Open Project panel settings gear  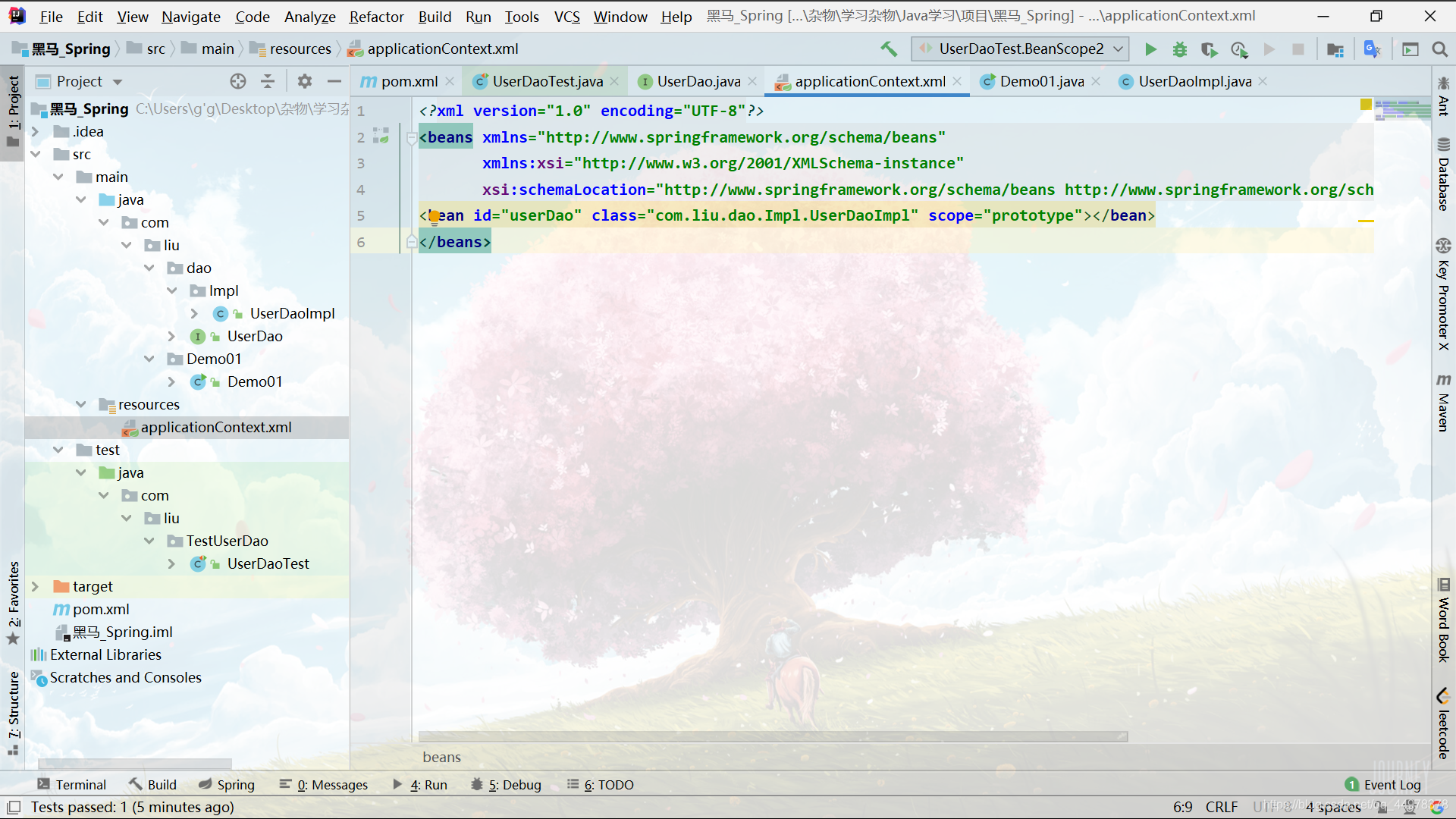click(x=305, y=81)
